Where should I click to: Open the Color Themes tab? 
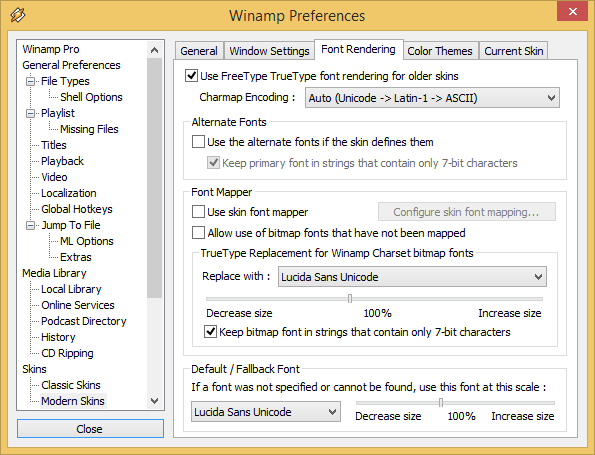tap(440, 51)
